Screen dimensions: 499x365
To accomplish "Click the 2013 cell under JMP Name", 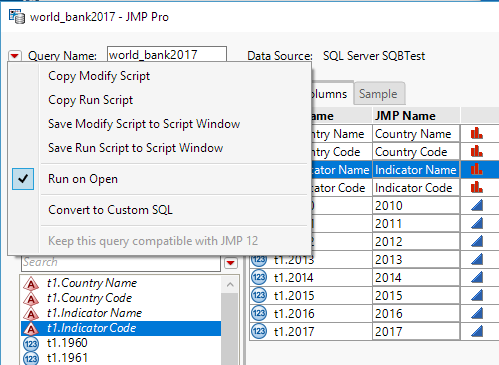I will tap(416, 260).
